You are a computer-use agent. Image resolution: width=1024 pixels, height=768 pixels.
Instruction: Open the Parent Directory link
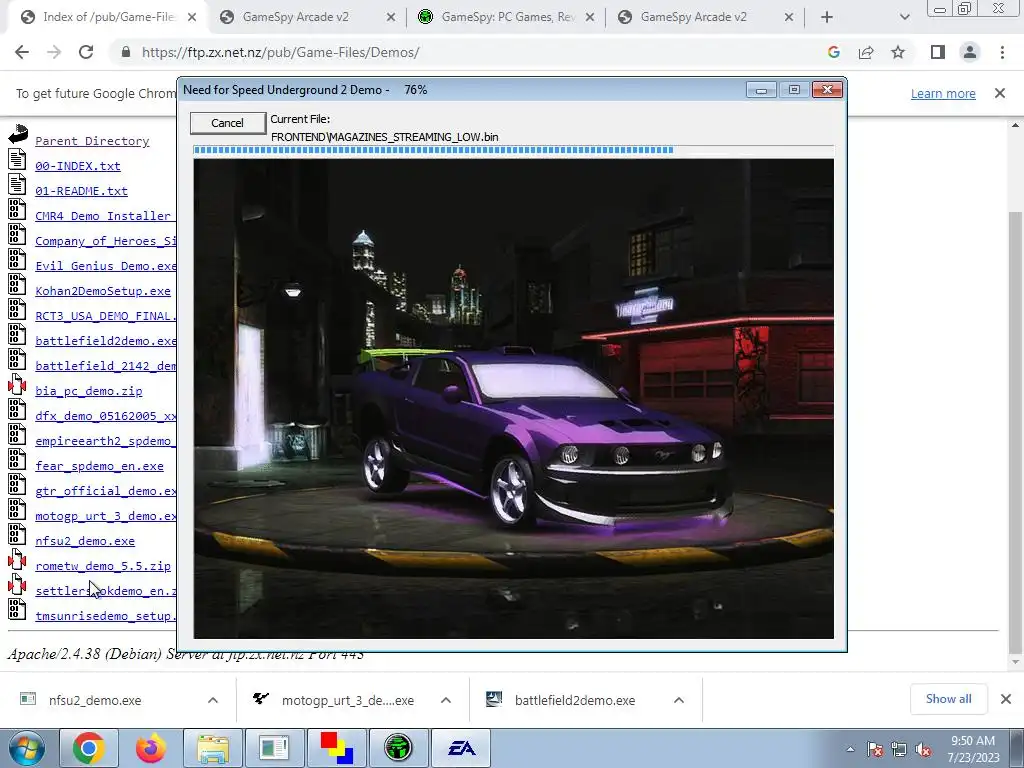92,141
